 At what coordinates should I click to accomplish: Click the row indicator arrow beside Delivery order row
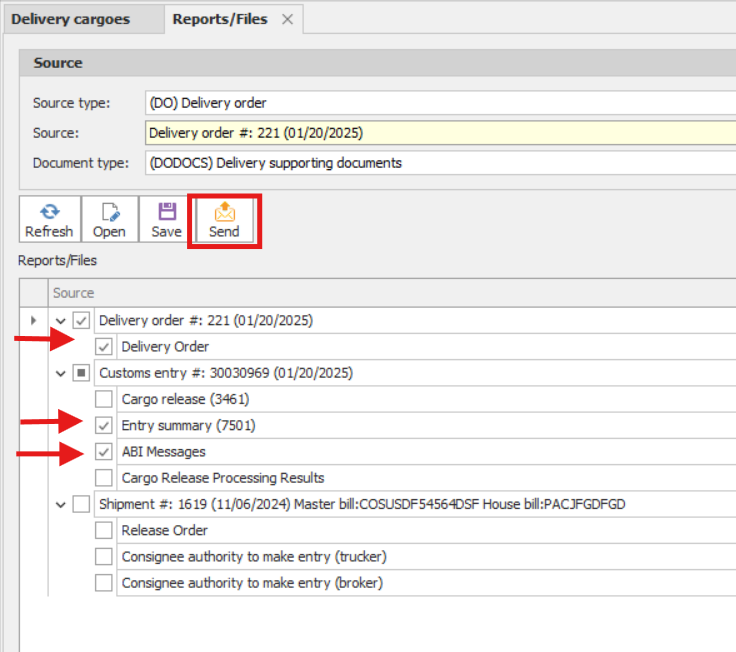[x=33, y=321]
